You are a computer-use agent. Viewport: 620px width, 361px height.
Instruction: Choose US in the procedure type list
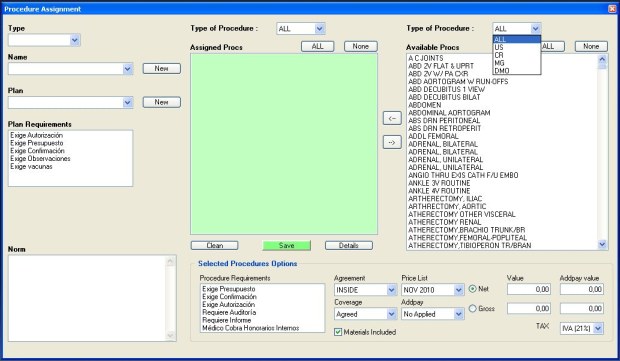pos(516,47)
